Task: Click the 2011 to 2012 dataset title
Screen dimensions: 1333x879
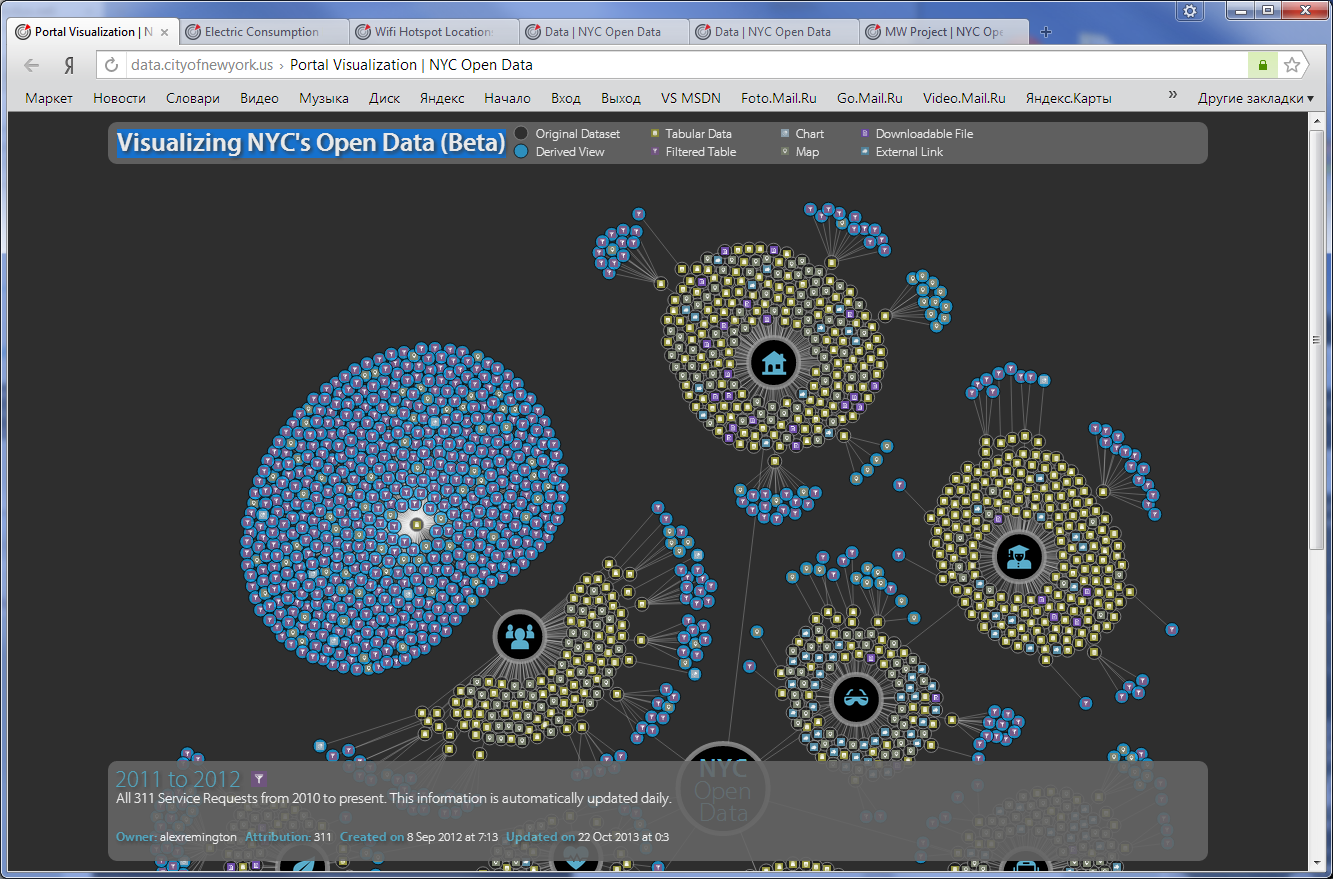Action: pyautogui.click(x=178, y=779)
